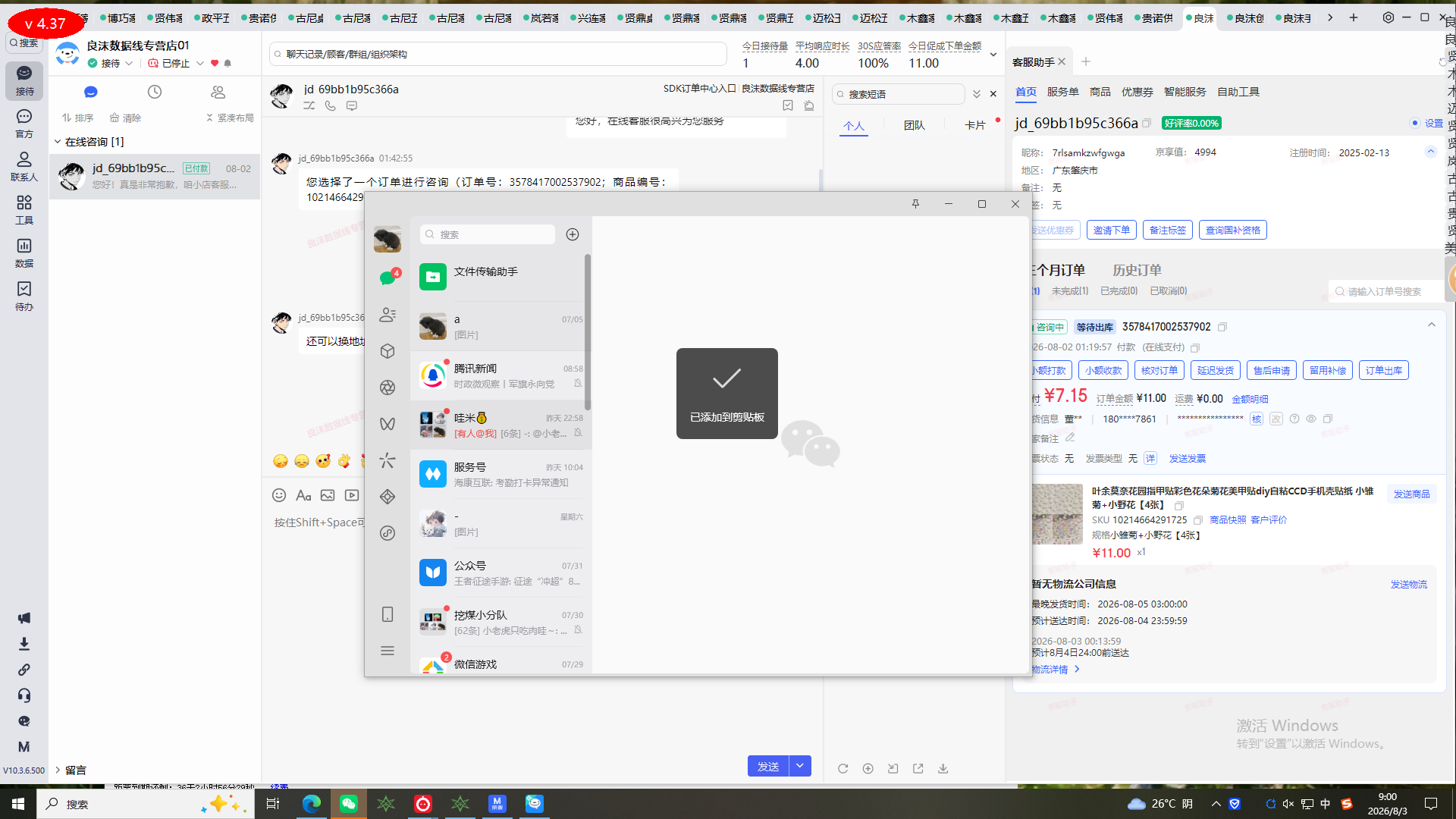Insert a video from the message toolbar
This screenshot has height=819, width=1456.
(x=352, y=495)
